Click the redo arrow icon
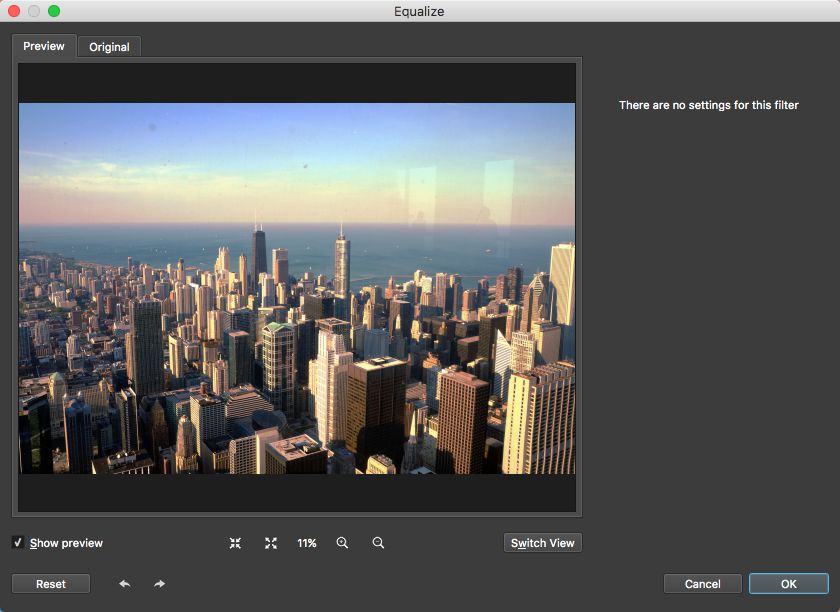Screen dimensions: 840x612 [x=160, y=584]
